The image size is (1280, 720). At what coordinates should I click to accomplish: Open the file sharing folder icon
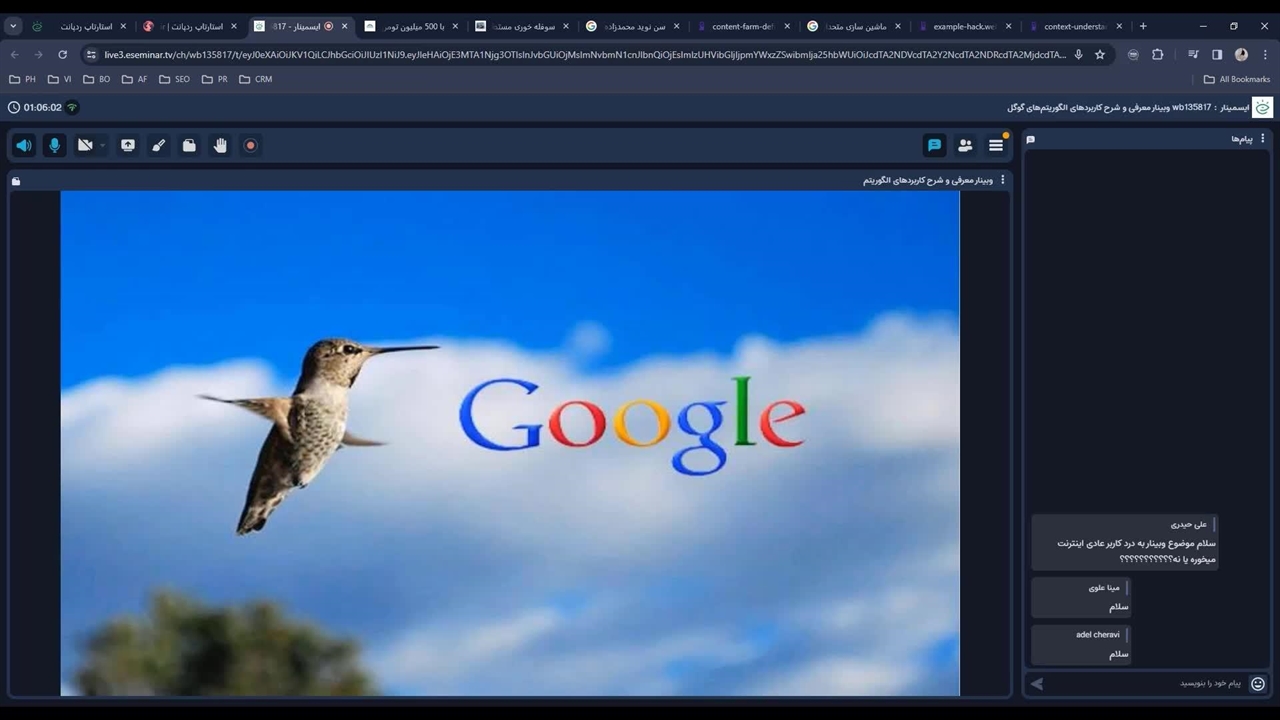click(x=189, y=146)
